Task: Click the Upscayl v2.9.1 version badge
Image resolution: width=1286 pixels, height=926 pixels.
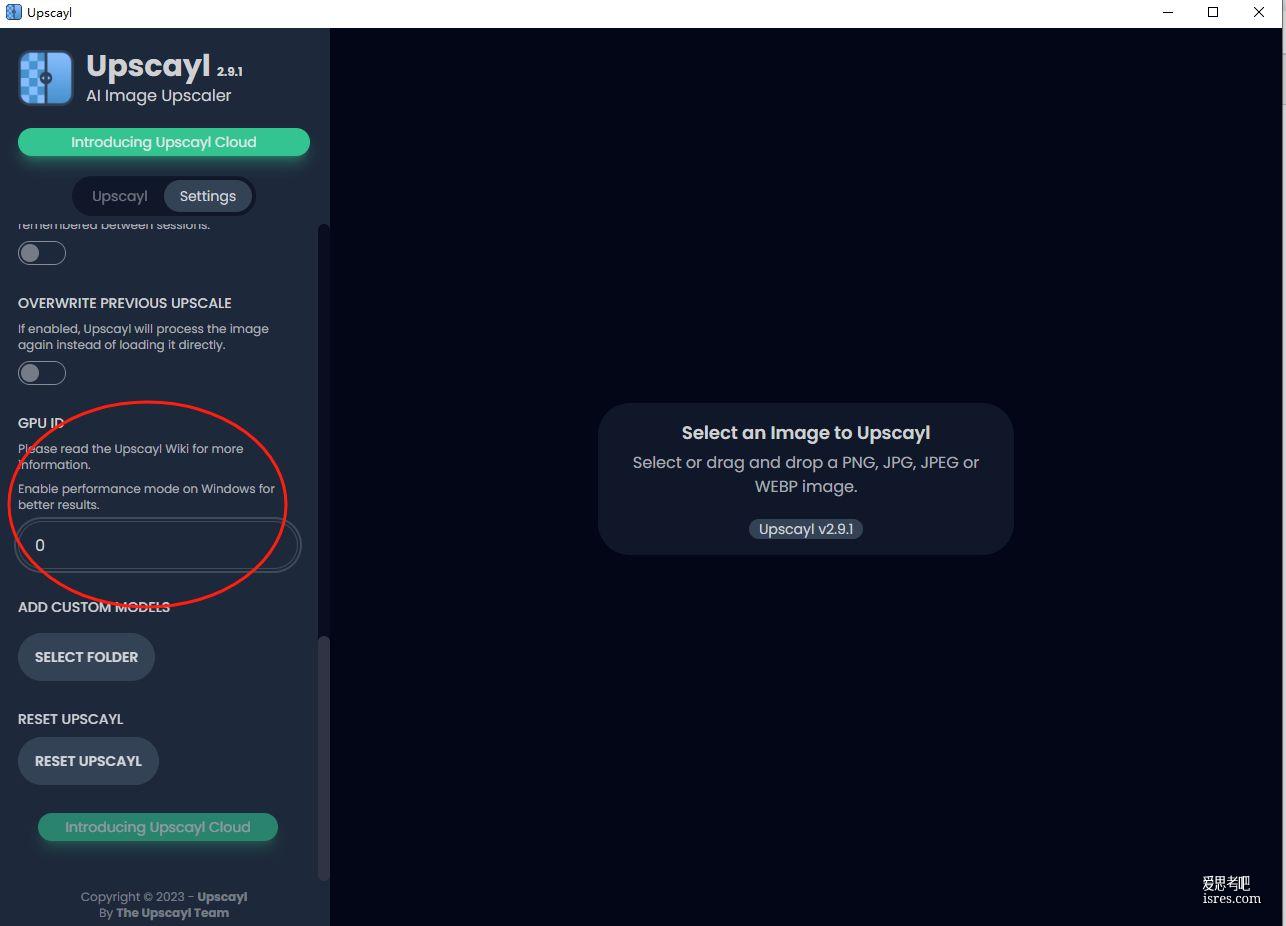Action: point(806,529)
